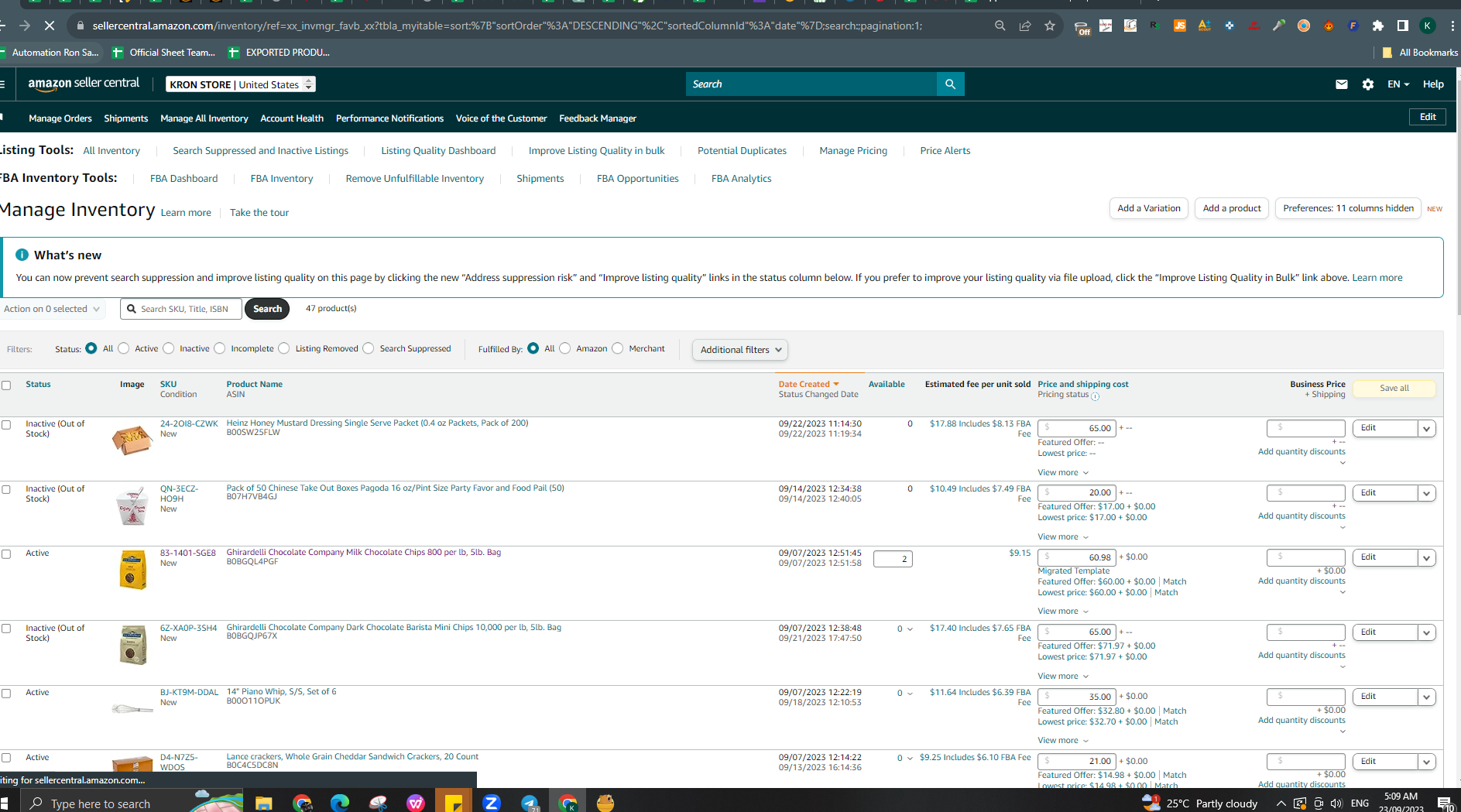The image size is (1461, 812).
Task: Filter by Fulfilled By Merchant
Action: 618,348
